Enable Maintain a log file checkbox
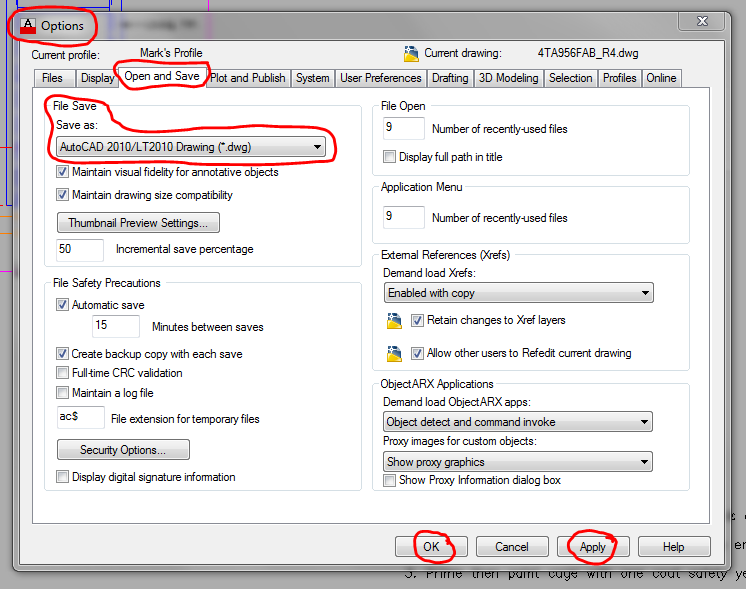 click(x=62, y=393)
